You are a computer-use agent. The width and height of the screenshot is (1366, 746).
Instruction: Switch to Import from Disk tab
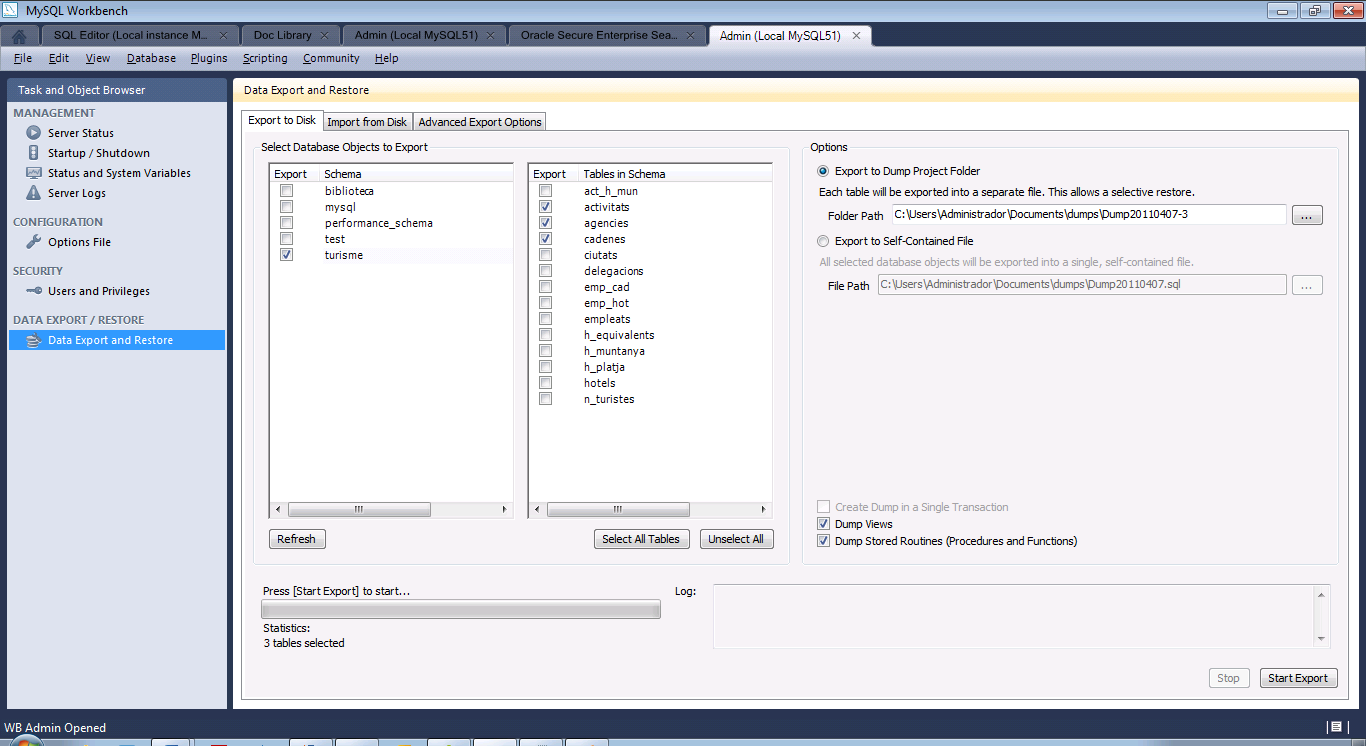[x=367, y=122]
